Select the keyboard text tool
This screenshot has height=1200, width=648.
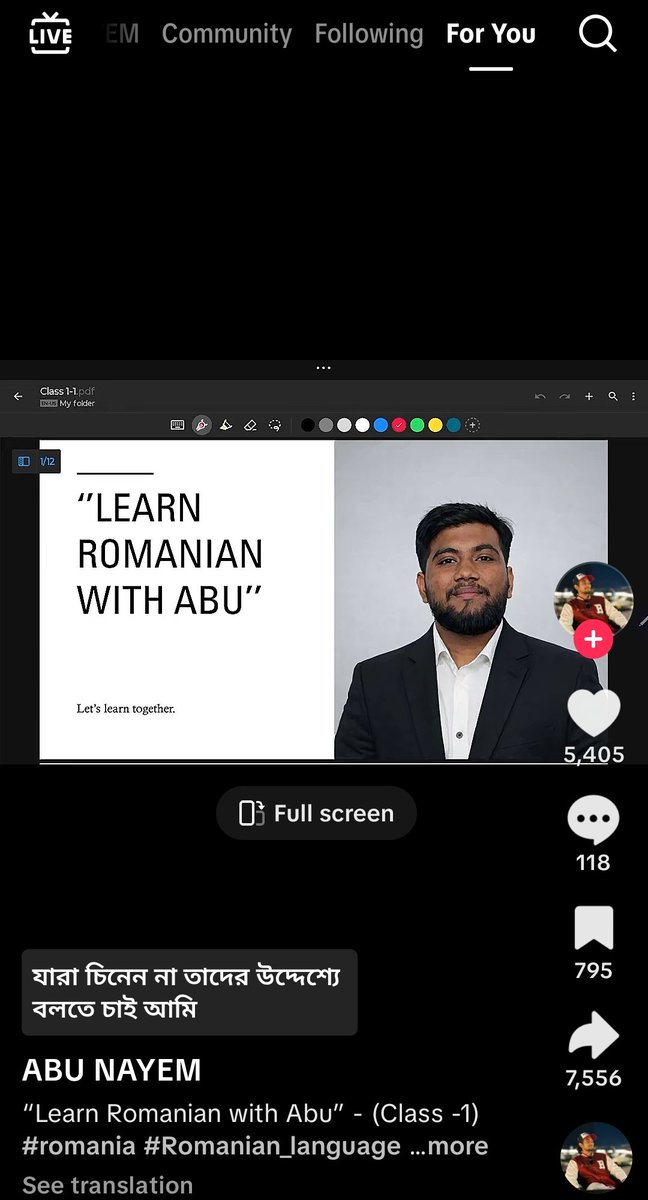pyautogui.click(x=177, y=424)
